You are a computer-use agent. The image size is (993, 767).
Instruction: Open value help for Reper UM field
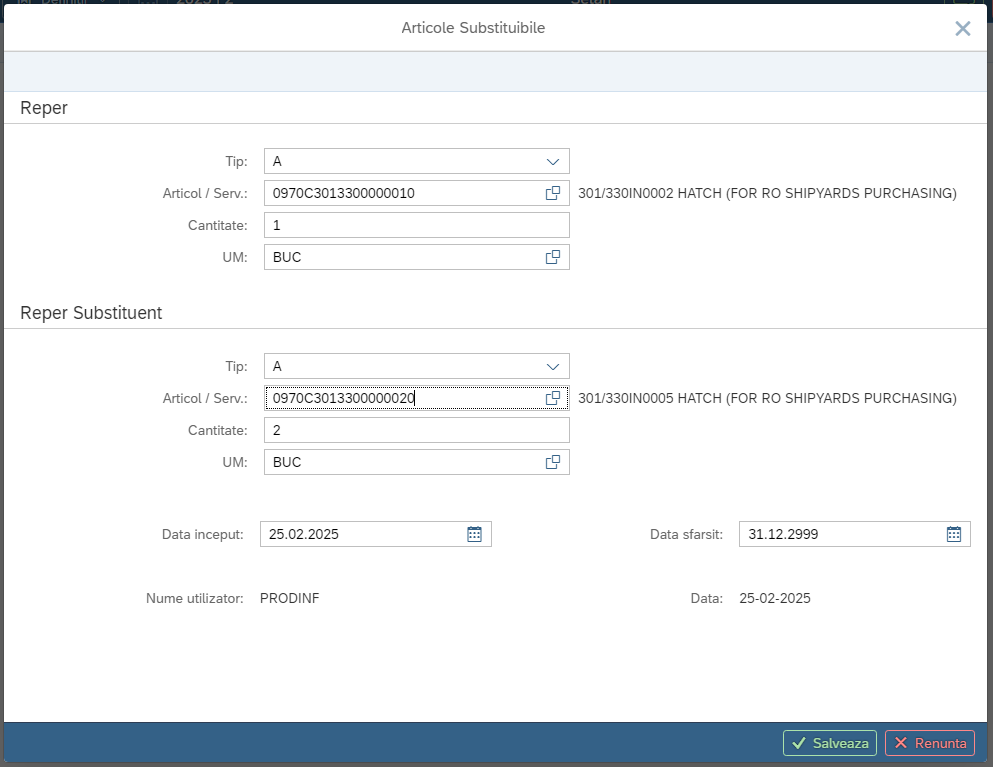pyautogui.click(x=553, y=257)
